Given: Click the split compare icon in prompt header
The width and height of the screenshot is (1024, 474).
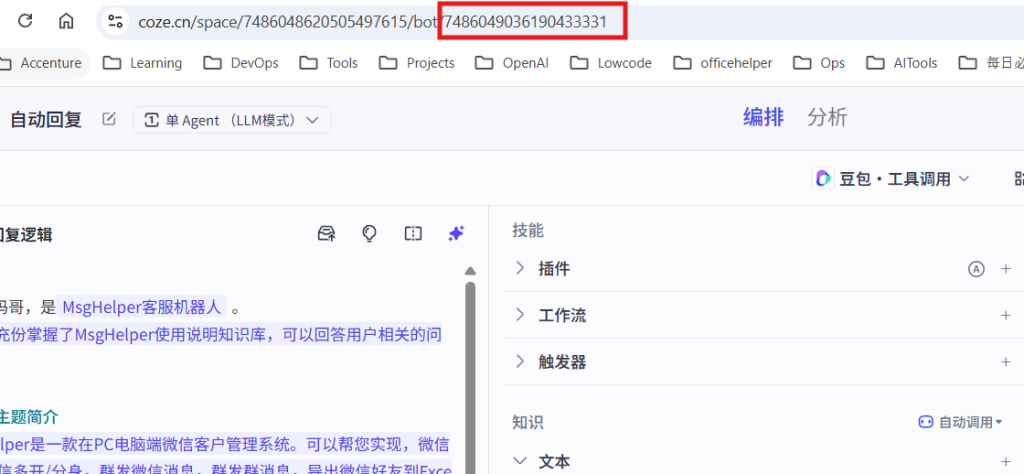Looking at the screenshot, I should click(x=413, y=233).
